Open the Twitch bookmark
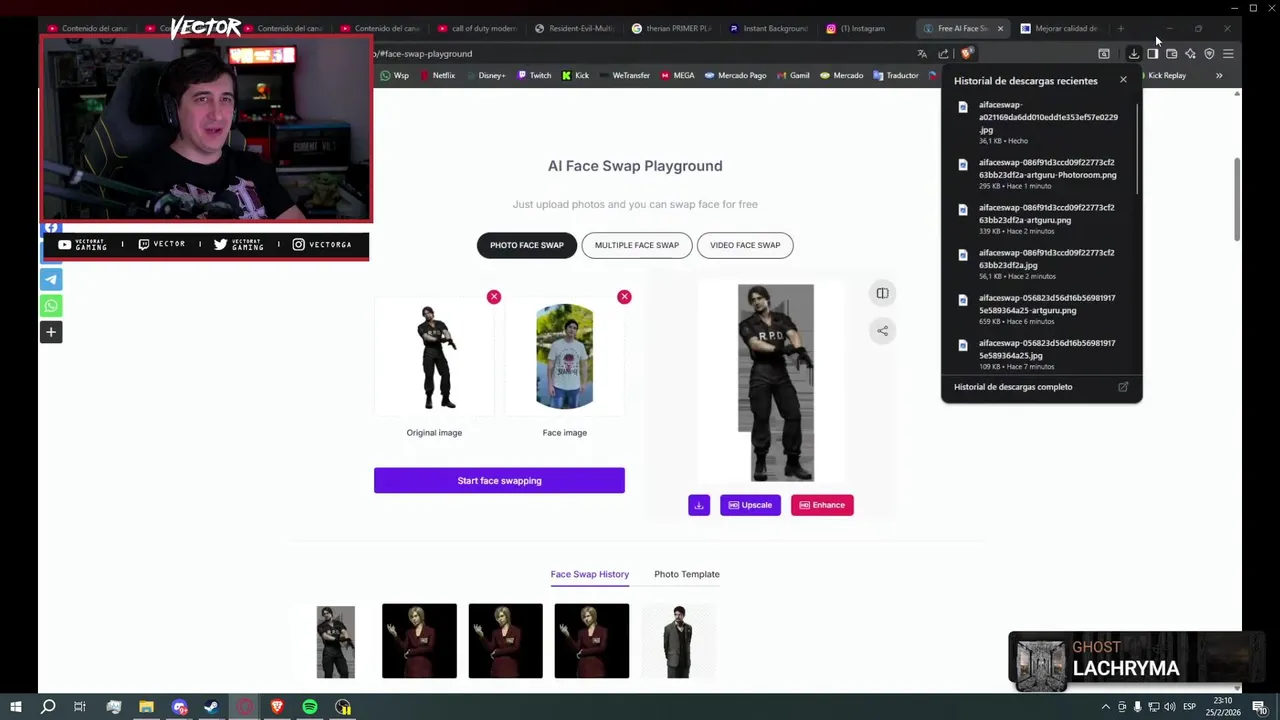The height and width of the screenshot is (720, 1280). coord(533,76)
